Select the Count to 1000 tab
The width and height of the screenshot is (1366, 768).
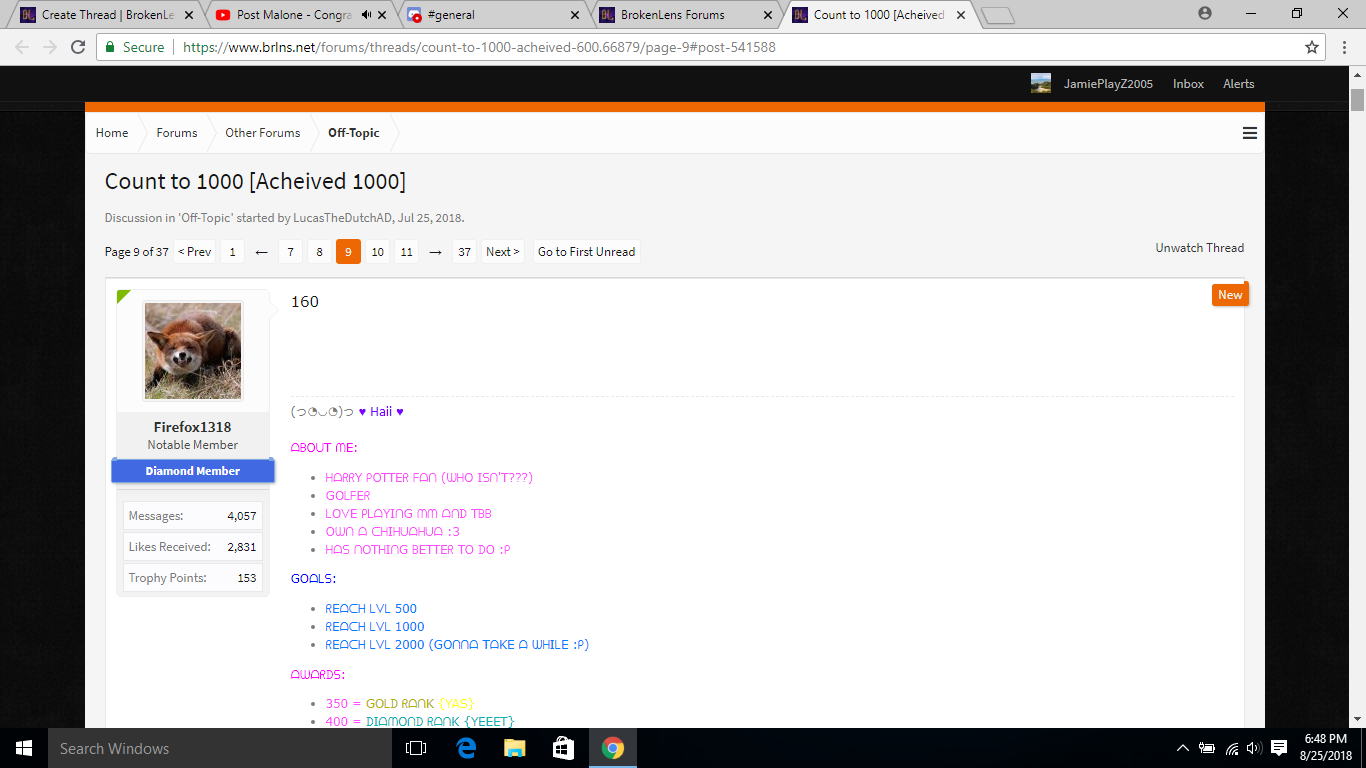click(x=879, y=15)
